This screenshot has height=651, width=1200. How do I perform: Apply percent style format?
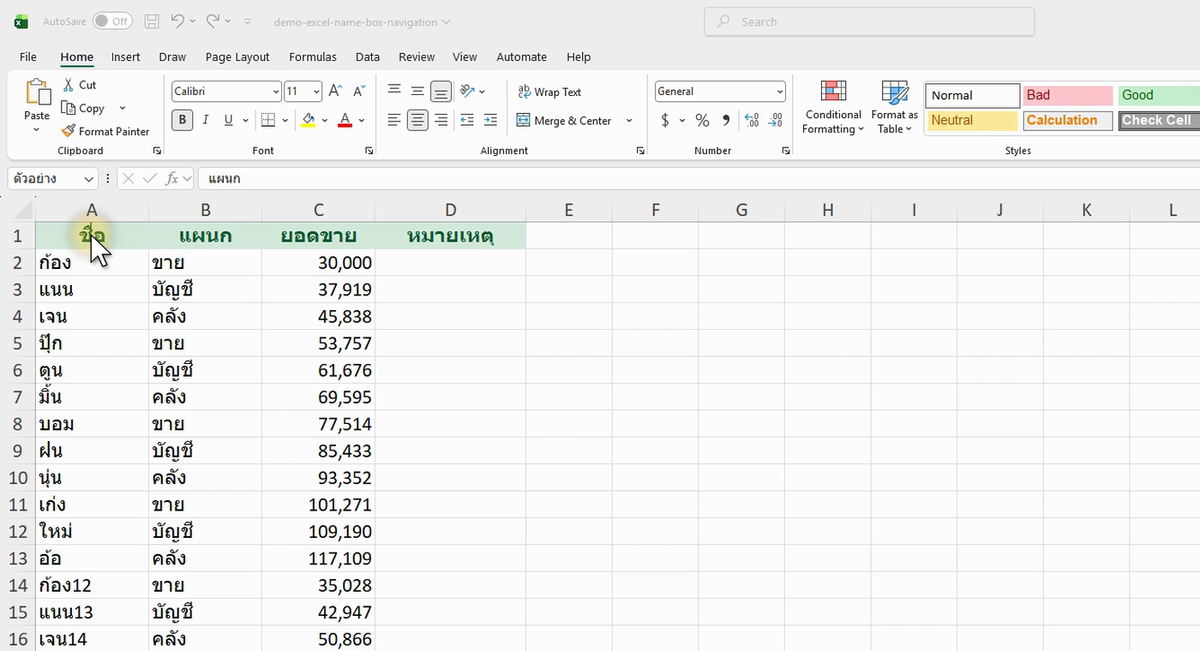pos(702,120)
